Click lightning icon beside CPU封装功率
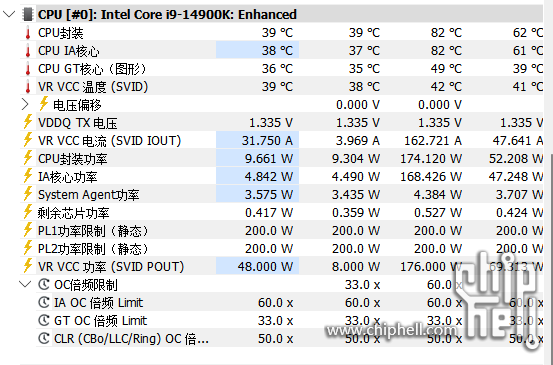 tap(28, 158)
